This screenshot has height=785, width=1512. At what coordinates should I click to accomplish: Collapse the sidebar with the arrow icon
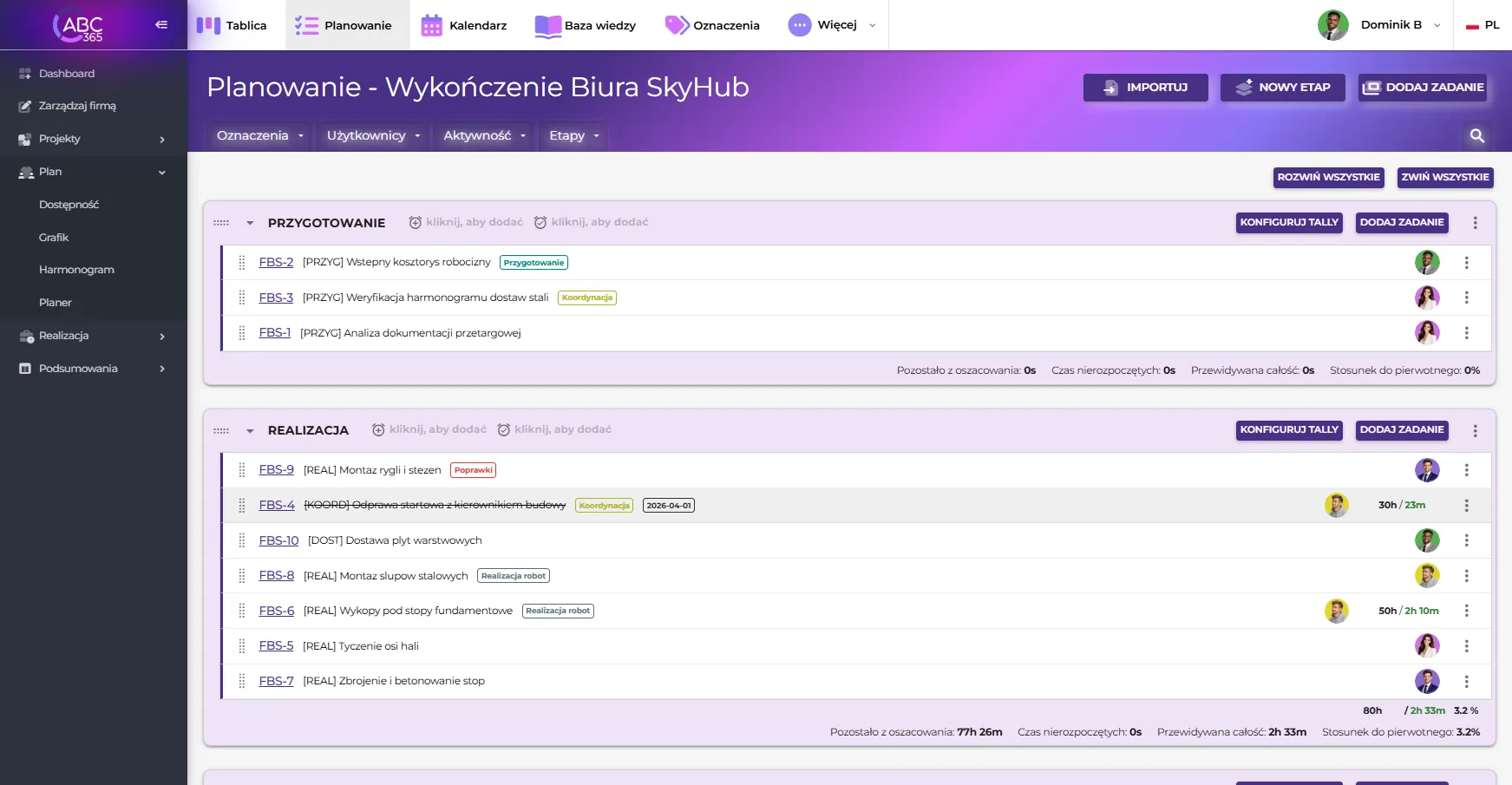point(161,24)
